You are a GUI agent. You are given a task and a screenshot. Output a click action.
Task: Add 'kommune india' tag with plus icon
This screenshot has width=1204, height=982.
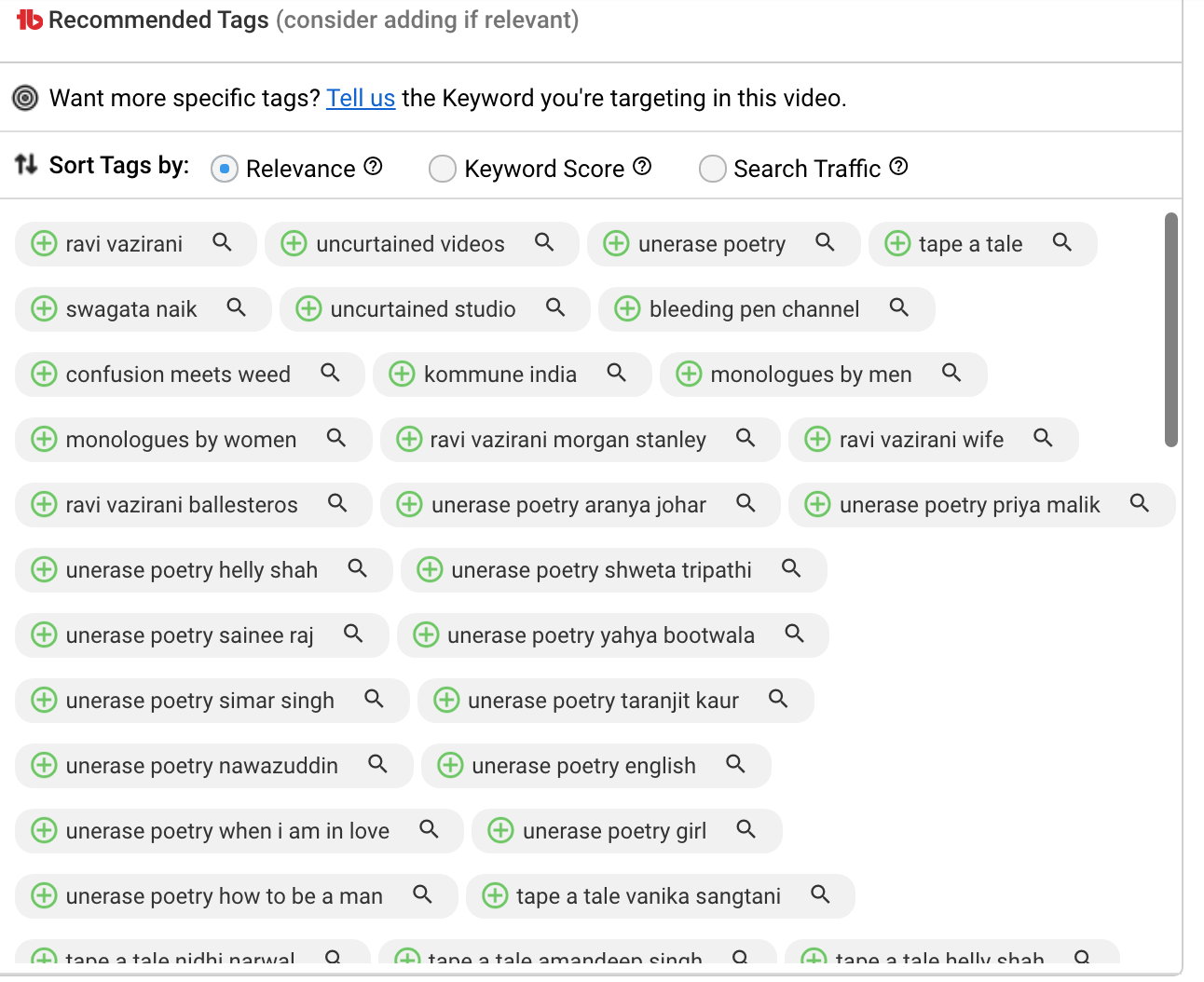[x=402, y=374]
